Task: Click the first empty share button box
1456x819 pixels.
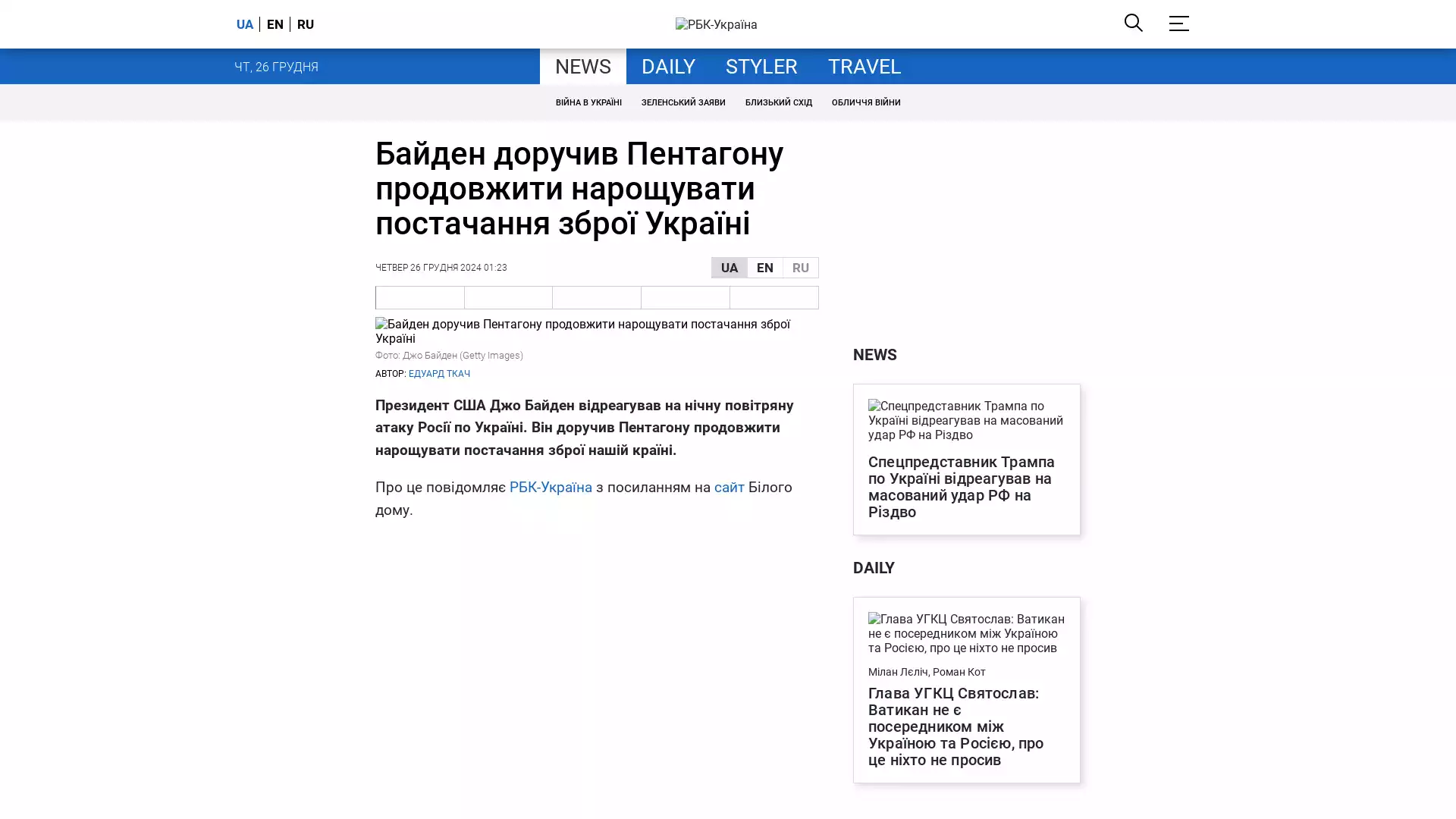Action: click(419, 297)
